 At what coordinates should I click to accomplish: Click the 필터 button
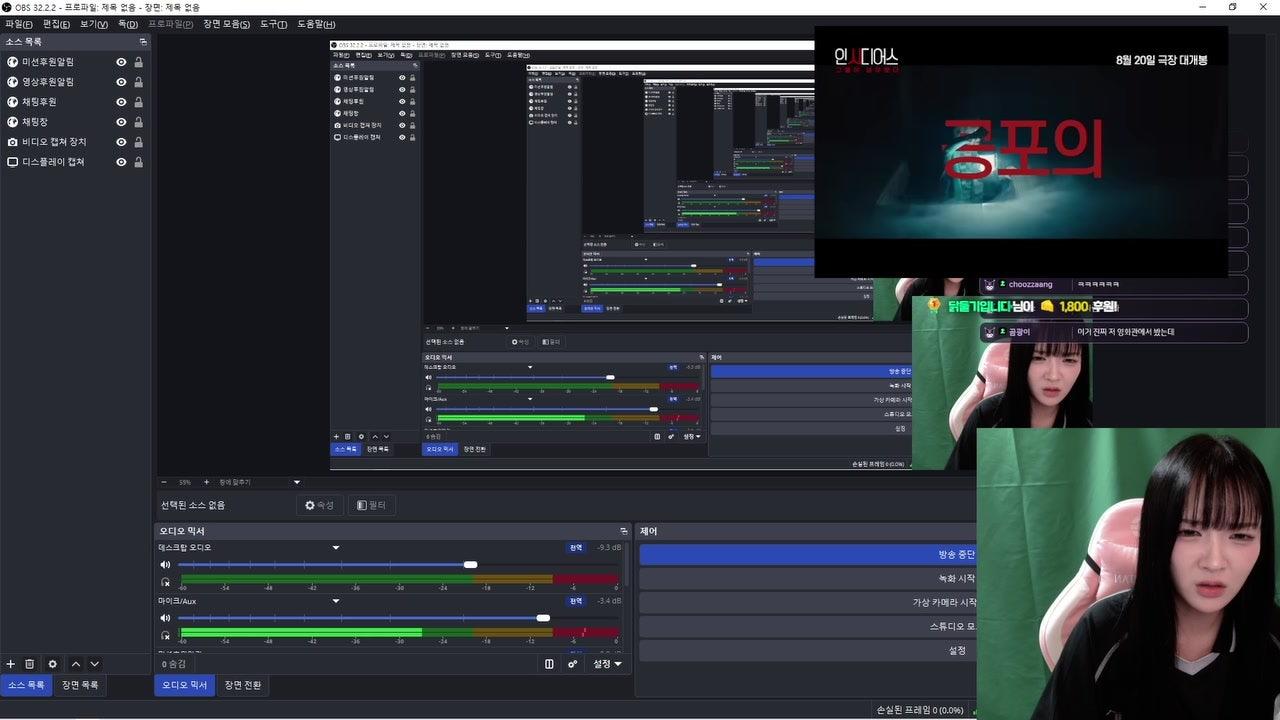(372, 505)
